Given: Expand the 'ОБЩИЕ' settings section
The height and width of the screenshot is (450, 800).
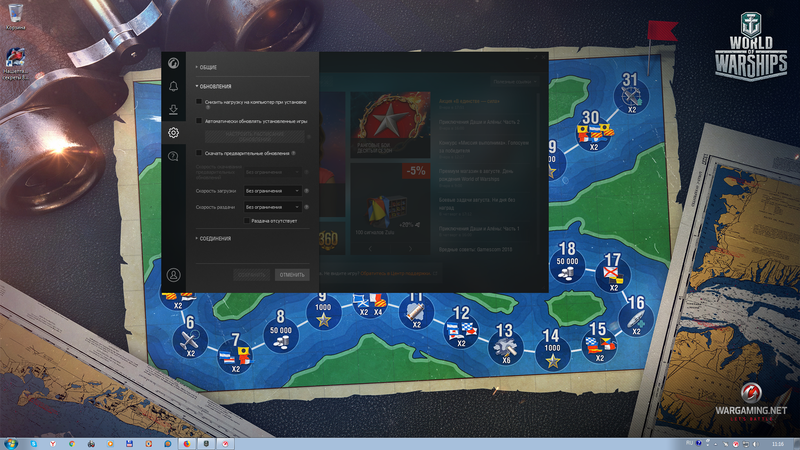Looking at the screenshot, I should click(206, 67).
